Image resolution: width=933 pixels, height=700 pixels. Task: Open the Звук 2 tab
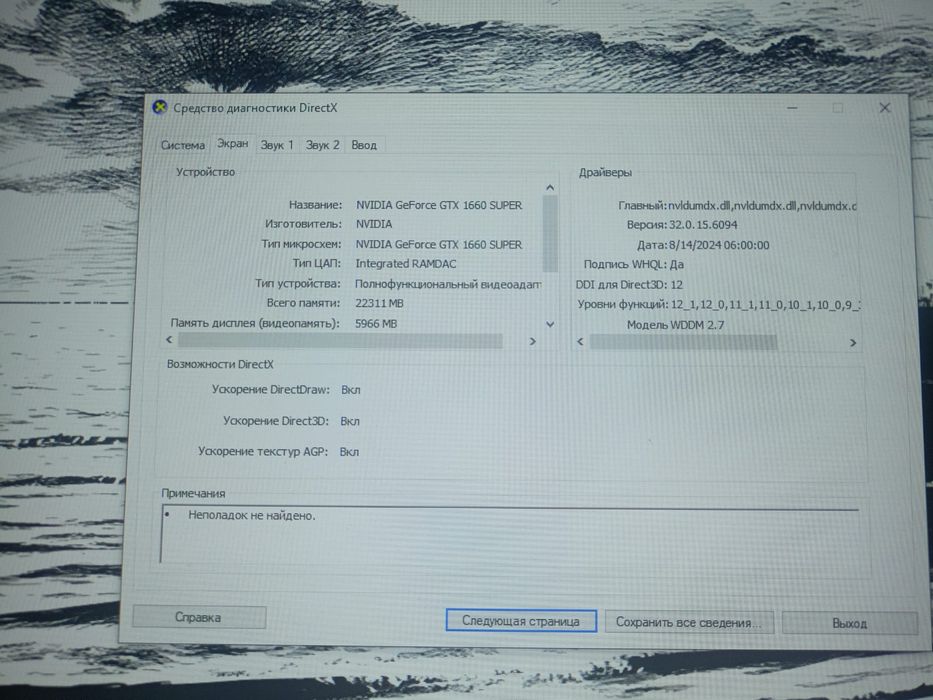point(322,145)
